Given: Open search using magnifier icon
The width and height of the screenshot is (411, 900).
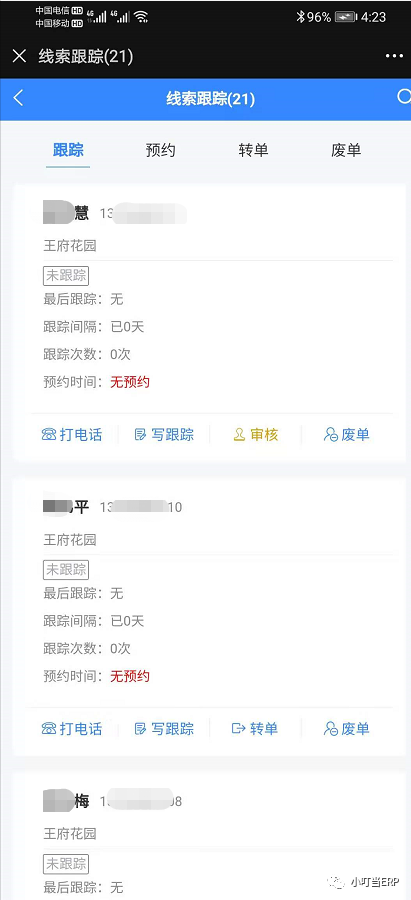Looking at the screenshot, I should [404, 96].
